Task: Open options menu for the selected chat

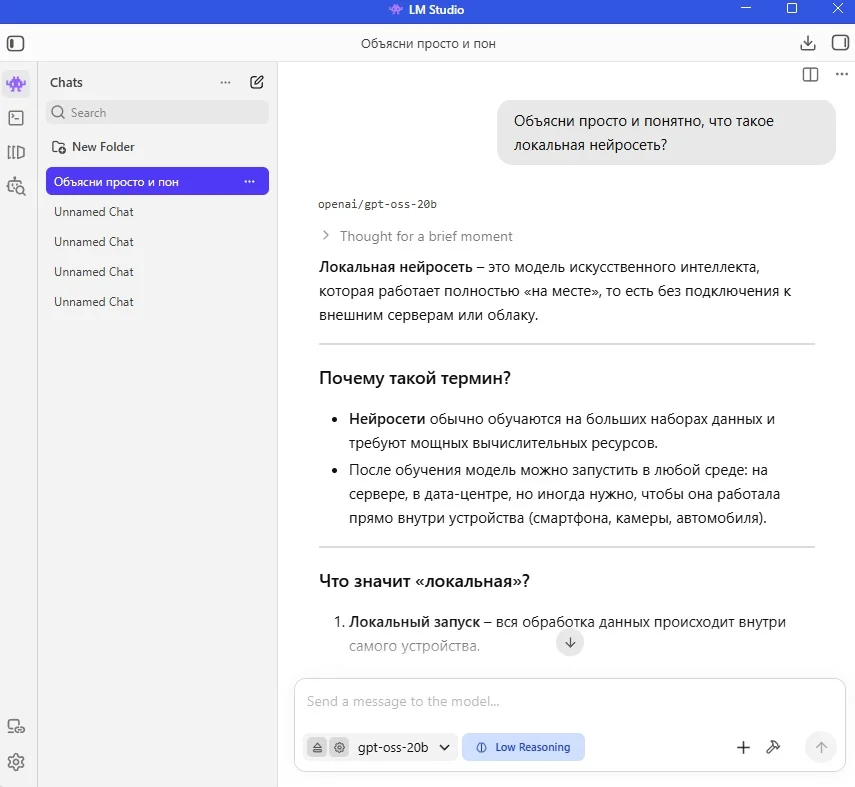Action: pyautogui.click(x=250, y=182)
